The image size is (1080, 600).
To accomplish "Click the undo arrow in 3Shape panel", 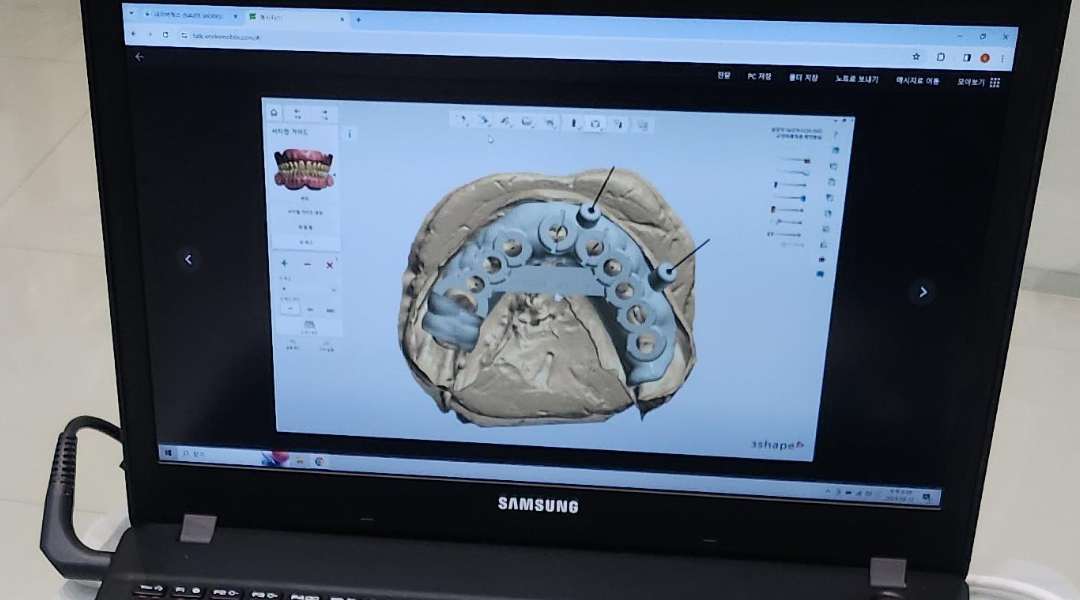I will click(x=297, y=113).
